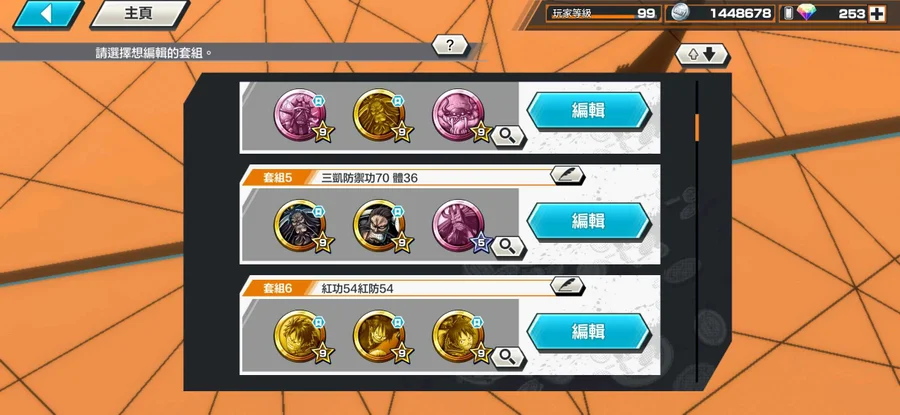Open magnifier details for the 套組6 medals

(508, 357)
